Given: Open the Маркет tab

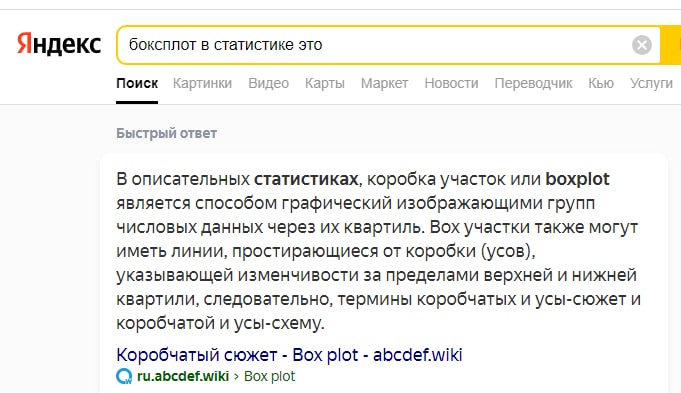Looking at the screenshot, I should 384,83.
